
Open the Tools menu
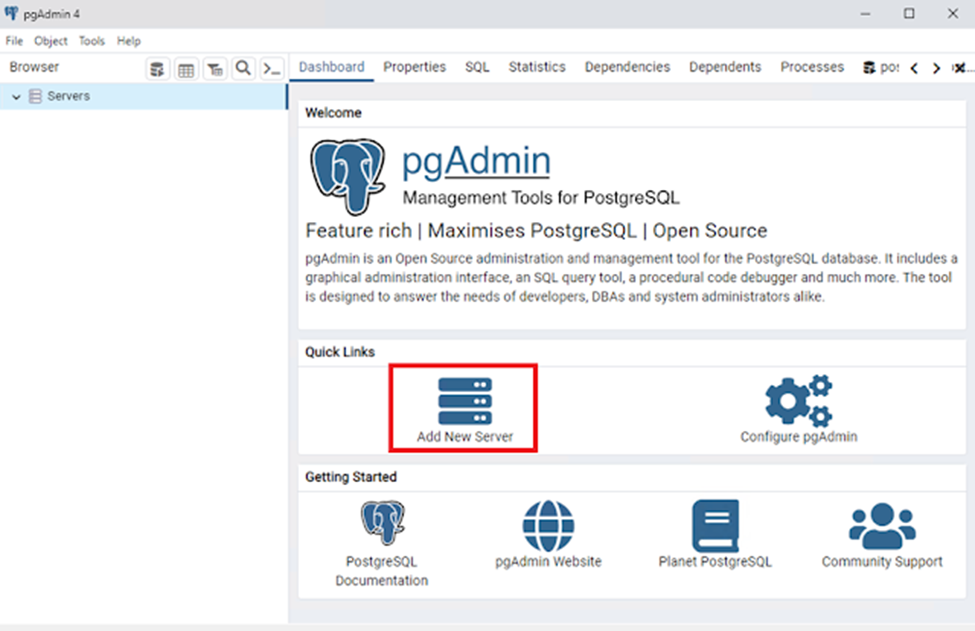[92, 41]
